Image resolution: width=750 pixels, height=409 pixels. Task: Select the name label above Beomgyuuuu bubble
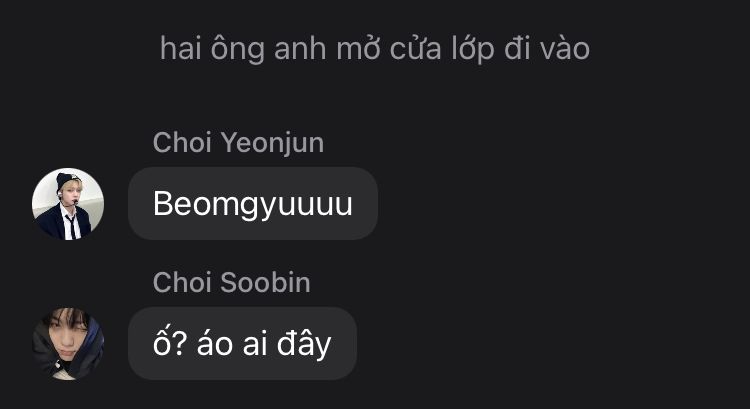[x=238, y=143]
